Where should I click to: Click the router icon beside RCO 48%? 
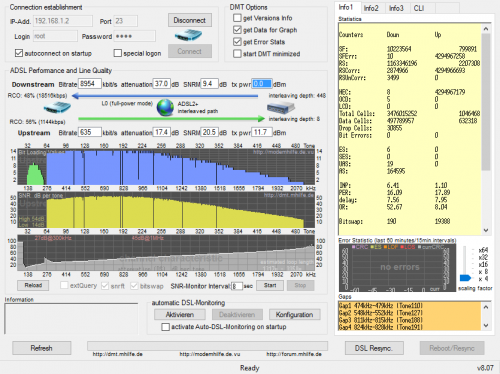pyautogui.click(x=57, y=107)
